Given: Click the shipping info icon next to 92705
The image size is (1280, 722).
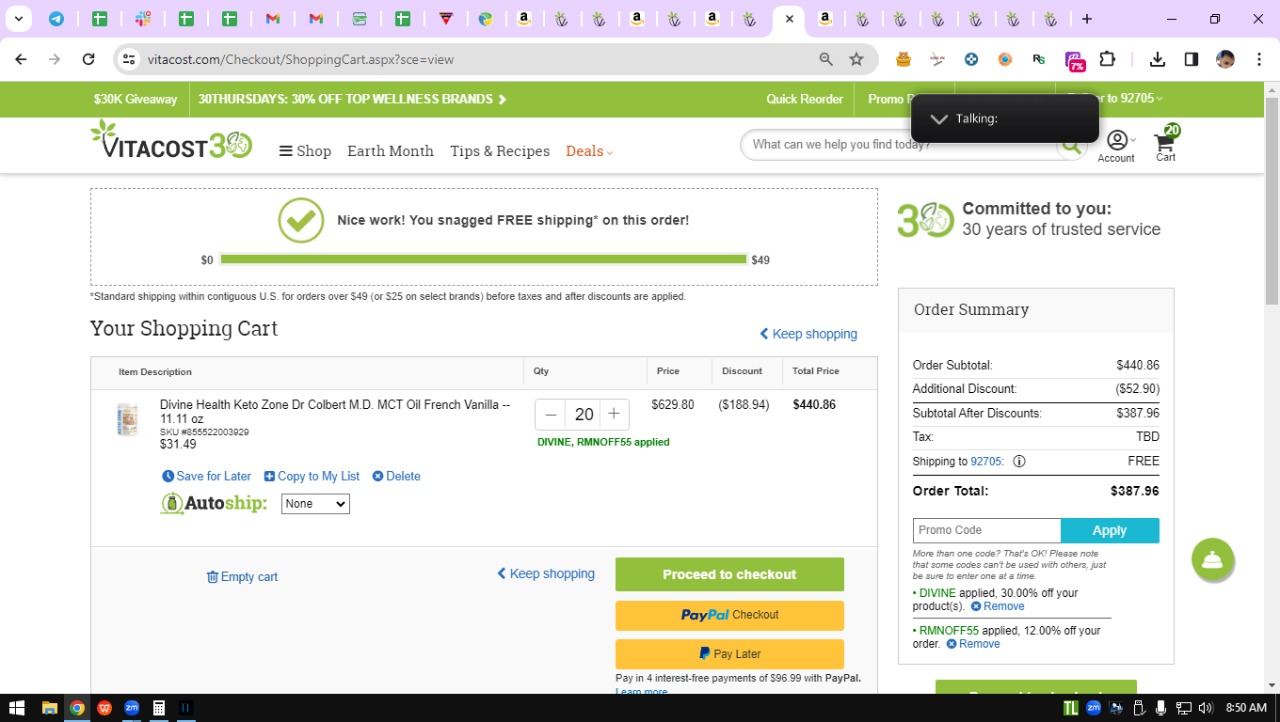Looking at the screenshot, I should coord(1019,462).
